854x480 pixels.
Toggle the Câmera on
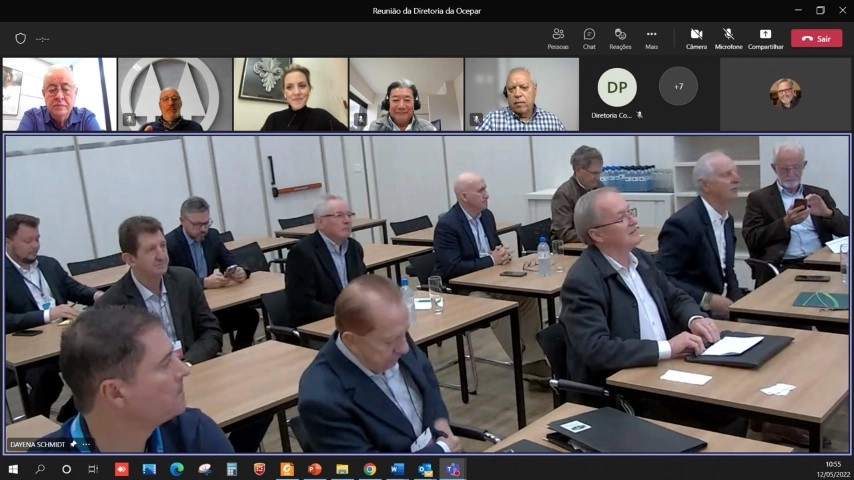click(696, 39)
